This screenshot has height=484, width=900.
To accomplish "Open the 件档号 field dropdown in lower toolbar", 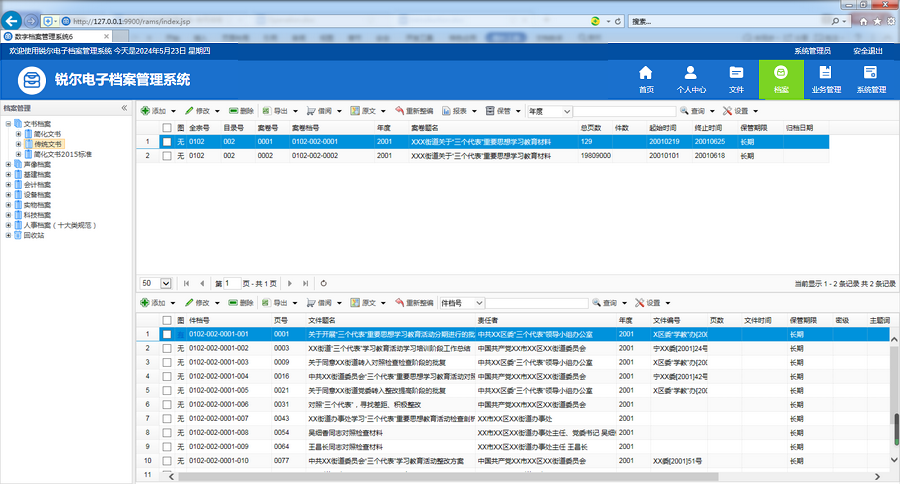I will point(479,303).
